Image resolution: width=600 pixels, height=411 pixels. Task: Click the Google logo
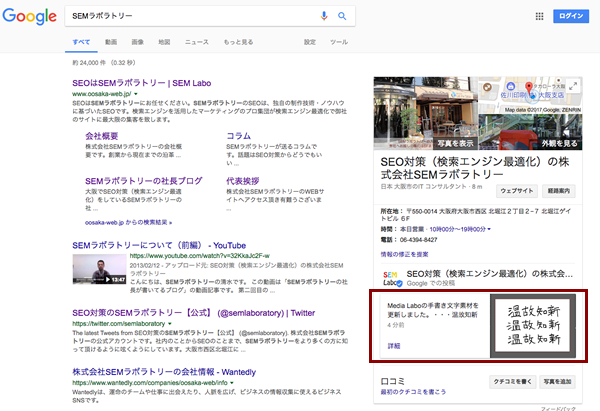29,16
